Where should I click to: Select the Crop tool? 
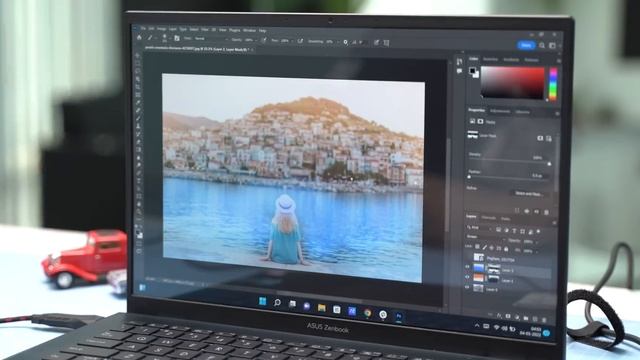pyautogui.click(x=138, y=87)
